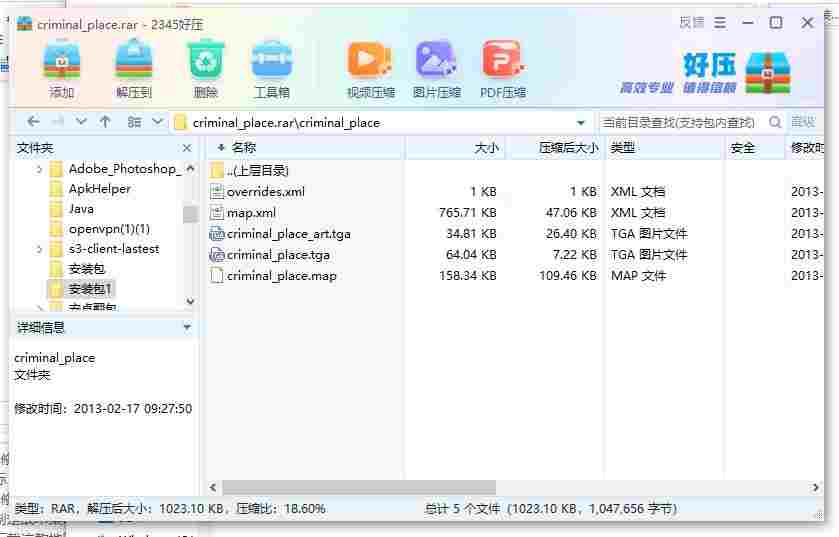
Task: Collapse the 详细信息 details panel
Action: [187, 327]
